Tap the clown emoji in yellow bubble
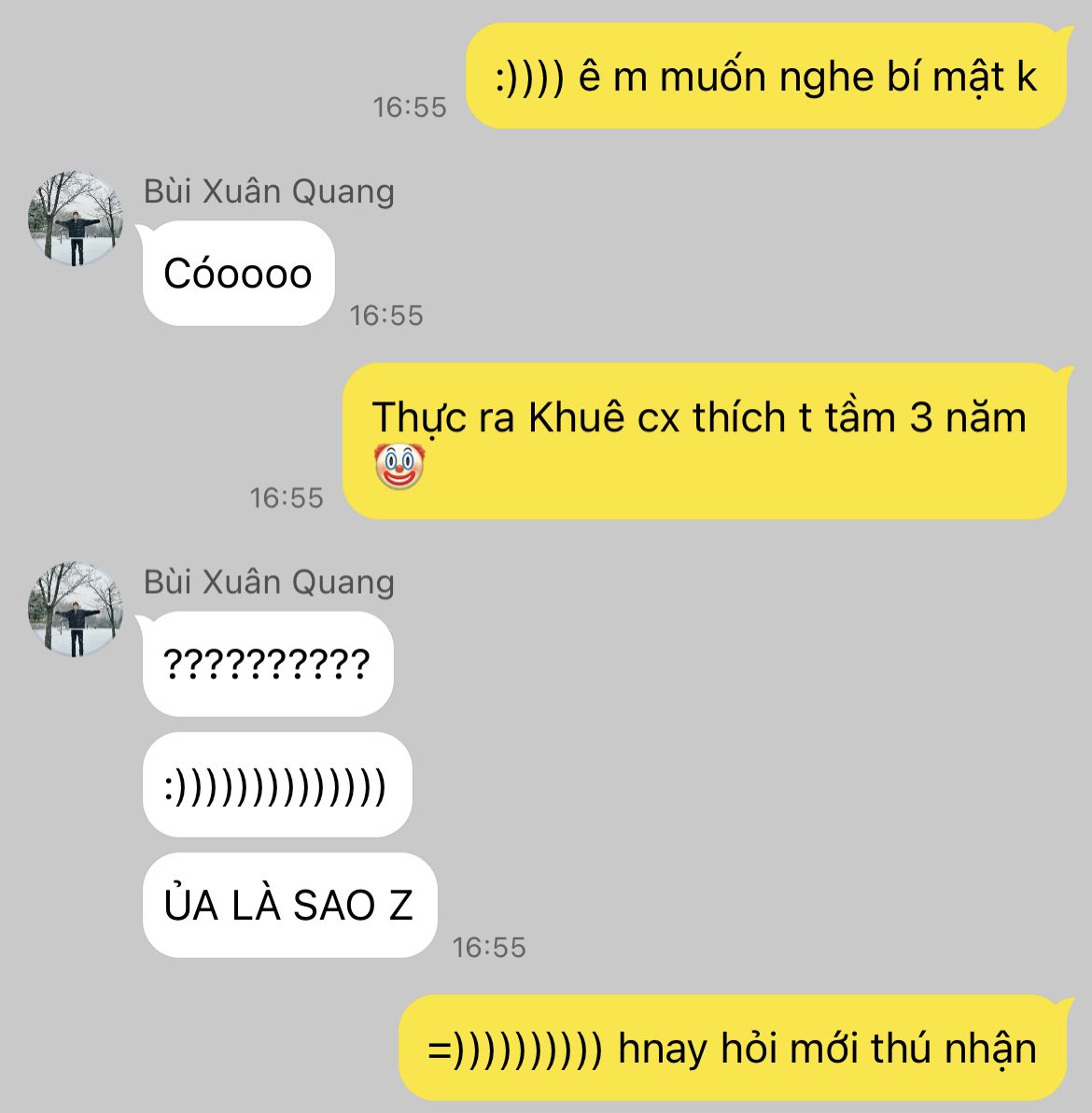Viewport: 1092px width, 1113px height. [399, 466]
